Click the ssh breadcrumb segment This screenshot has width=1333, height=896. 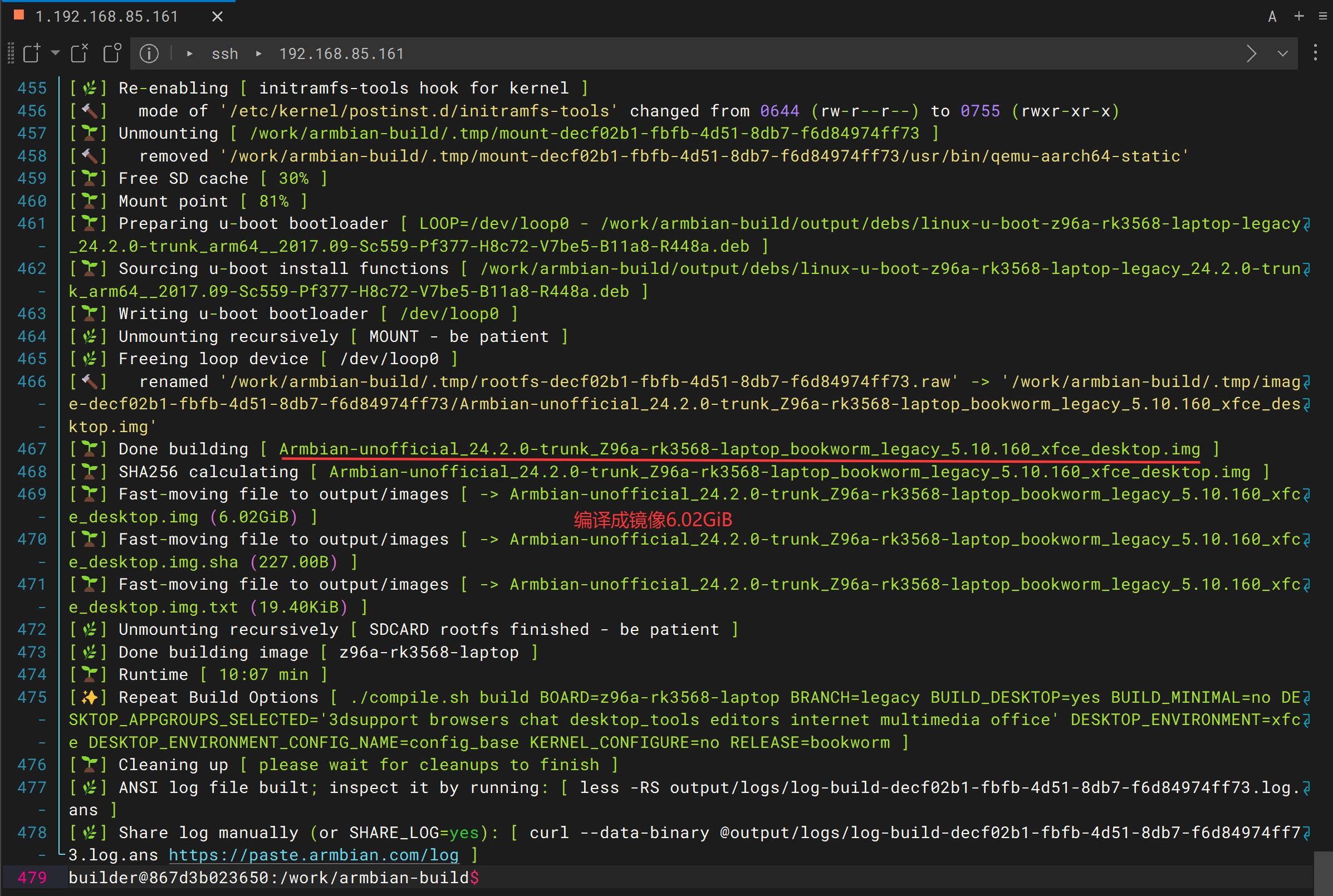point(225,53)
